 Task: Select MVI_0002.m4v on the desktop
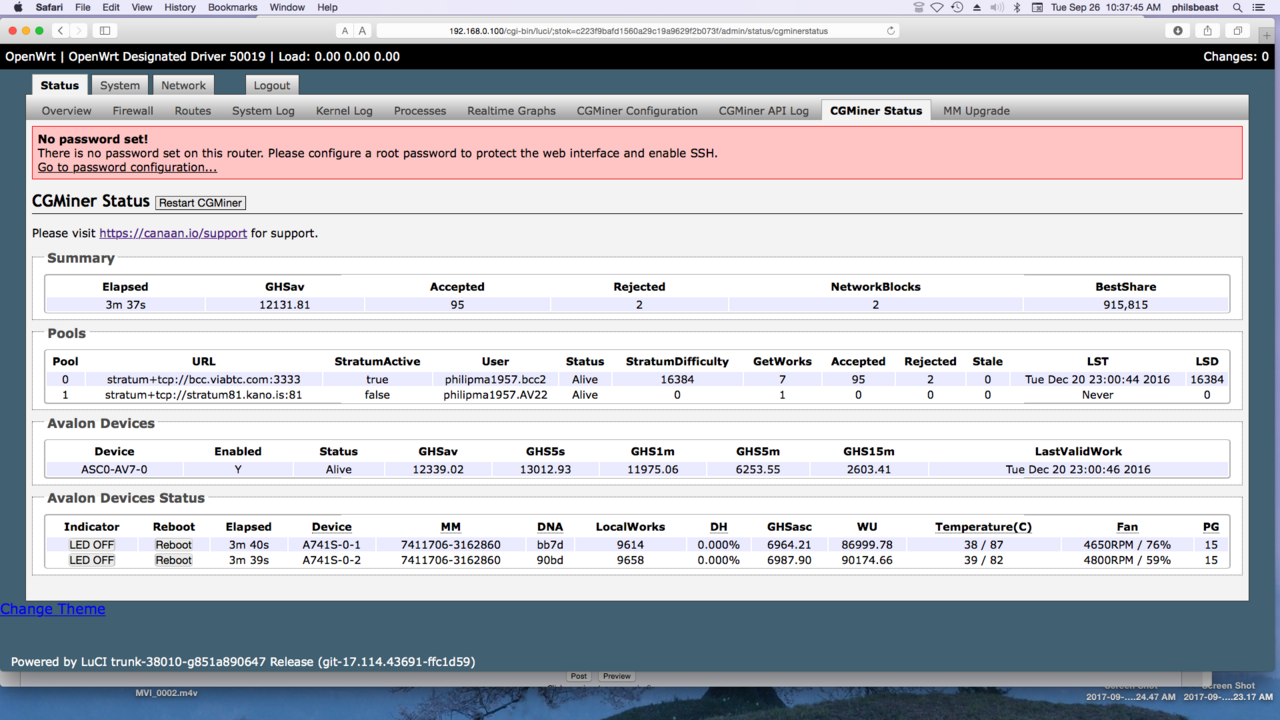[167, 692]
